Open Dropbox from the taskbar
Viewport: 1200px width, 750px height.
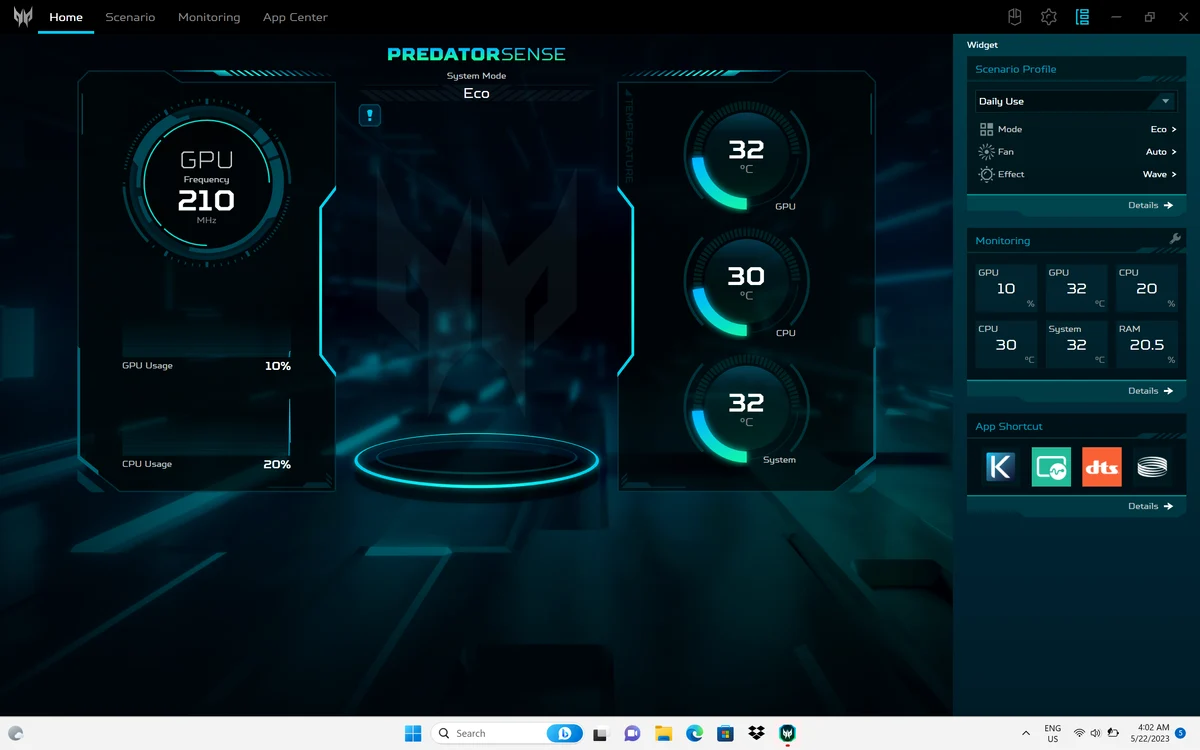(756, 733)
